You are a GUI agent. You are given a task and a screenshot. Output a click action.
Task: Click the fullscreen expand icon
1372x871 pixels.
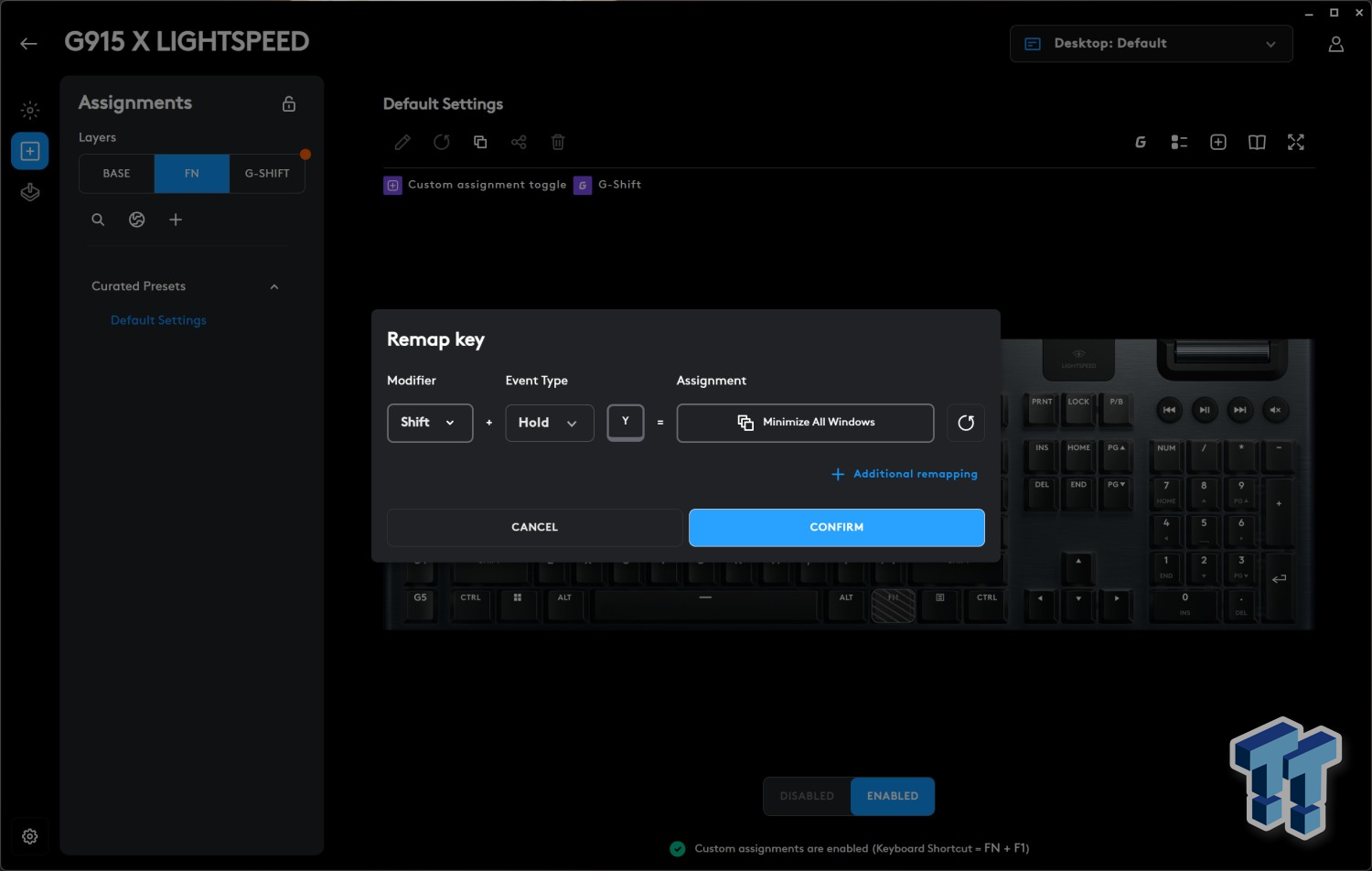coord(1295,142)
